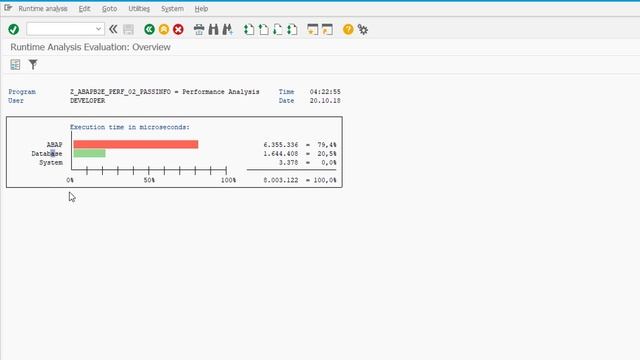Collapse the command field with double-arrow icon

click(113, 29)
